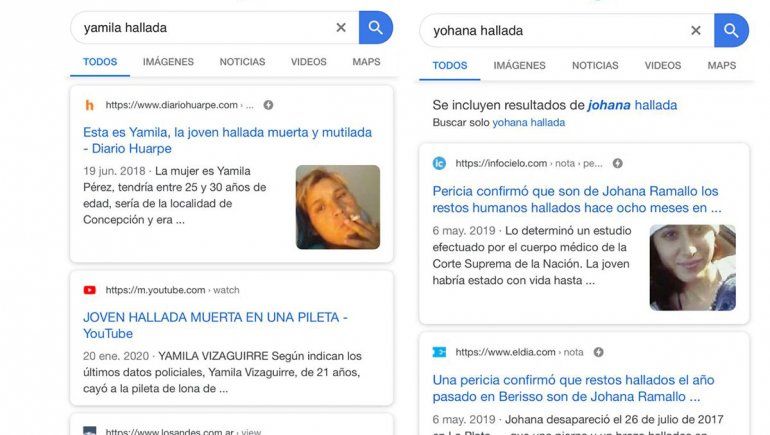Open the Infocielo result thumbnail
Screen dimensions: 770x435
[x=692, y=268]
